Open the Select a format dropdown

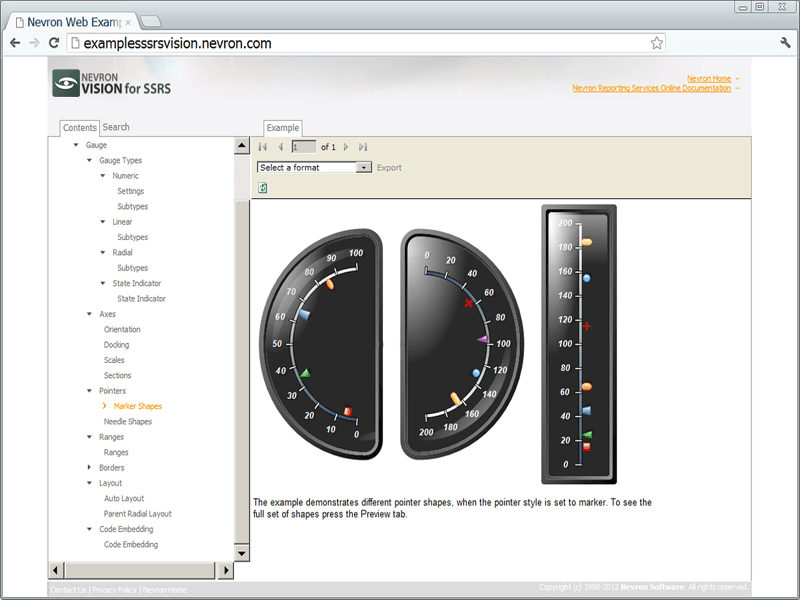pyautogui.click(x=364, y=167)
